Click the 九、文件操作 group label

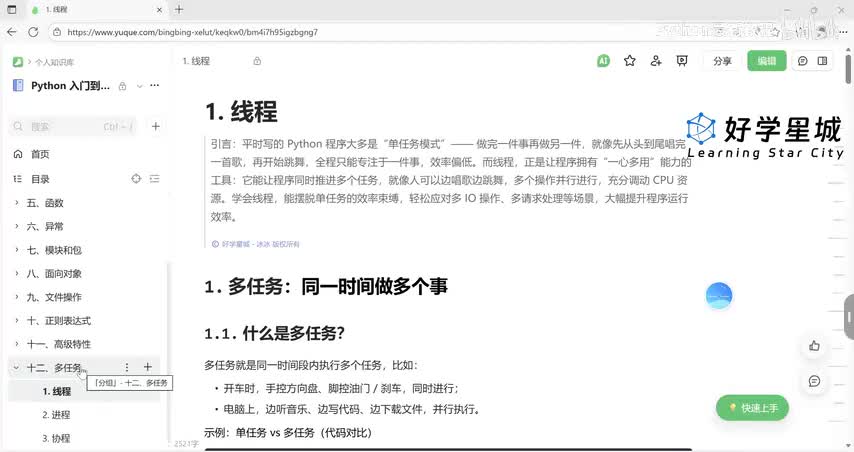tap(54, 297)
